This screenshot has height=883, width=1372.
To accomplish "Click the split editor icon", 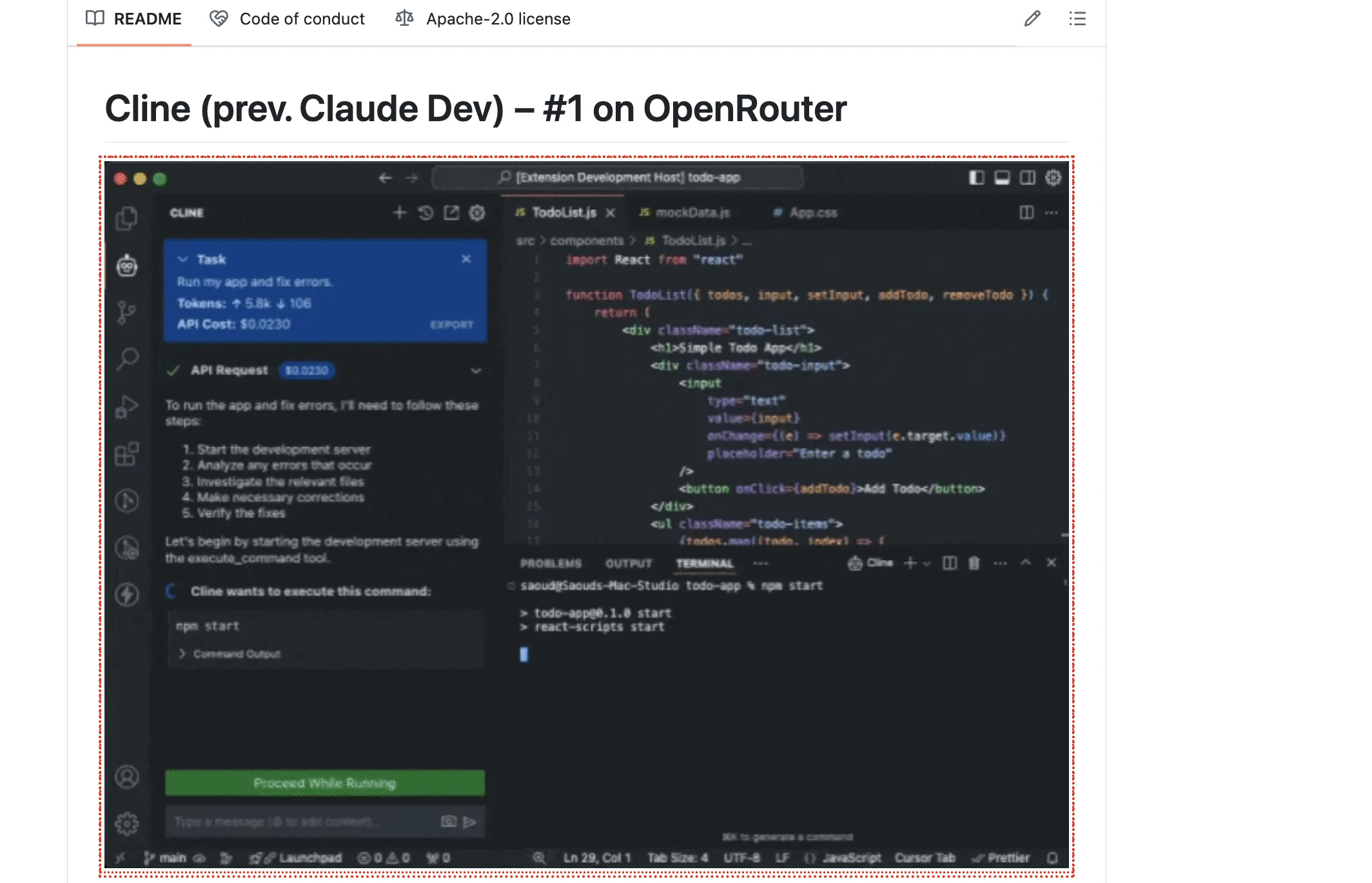I will pos(1026,213).
